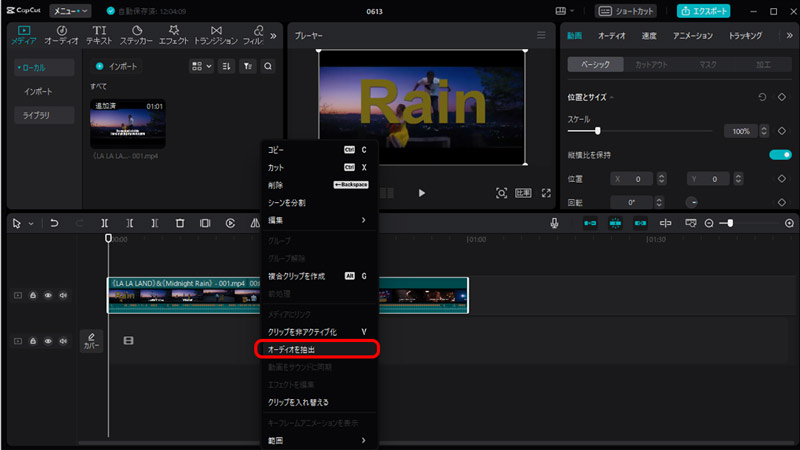
Task: Select オーディオを抽出 from context menu
Action: [316, 349]
